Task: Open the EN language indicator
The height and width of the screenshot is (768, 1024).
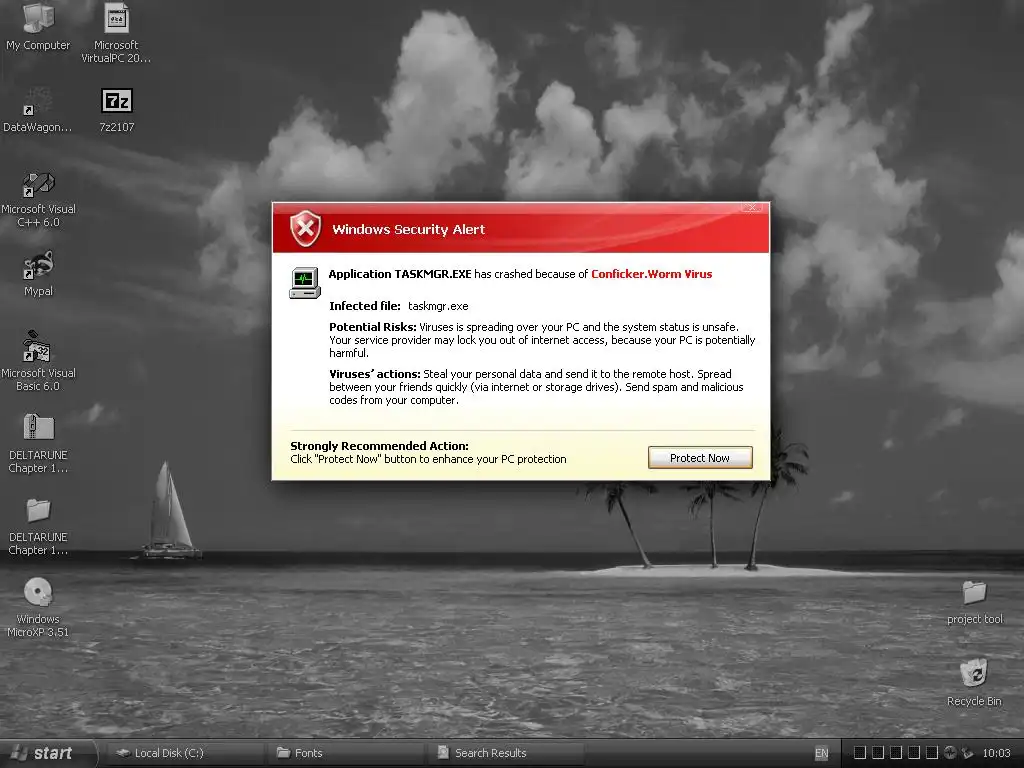Action: pyautogui.click(x=822, y=753)
